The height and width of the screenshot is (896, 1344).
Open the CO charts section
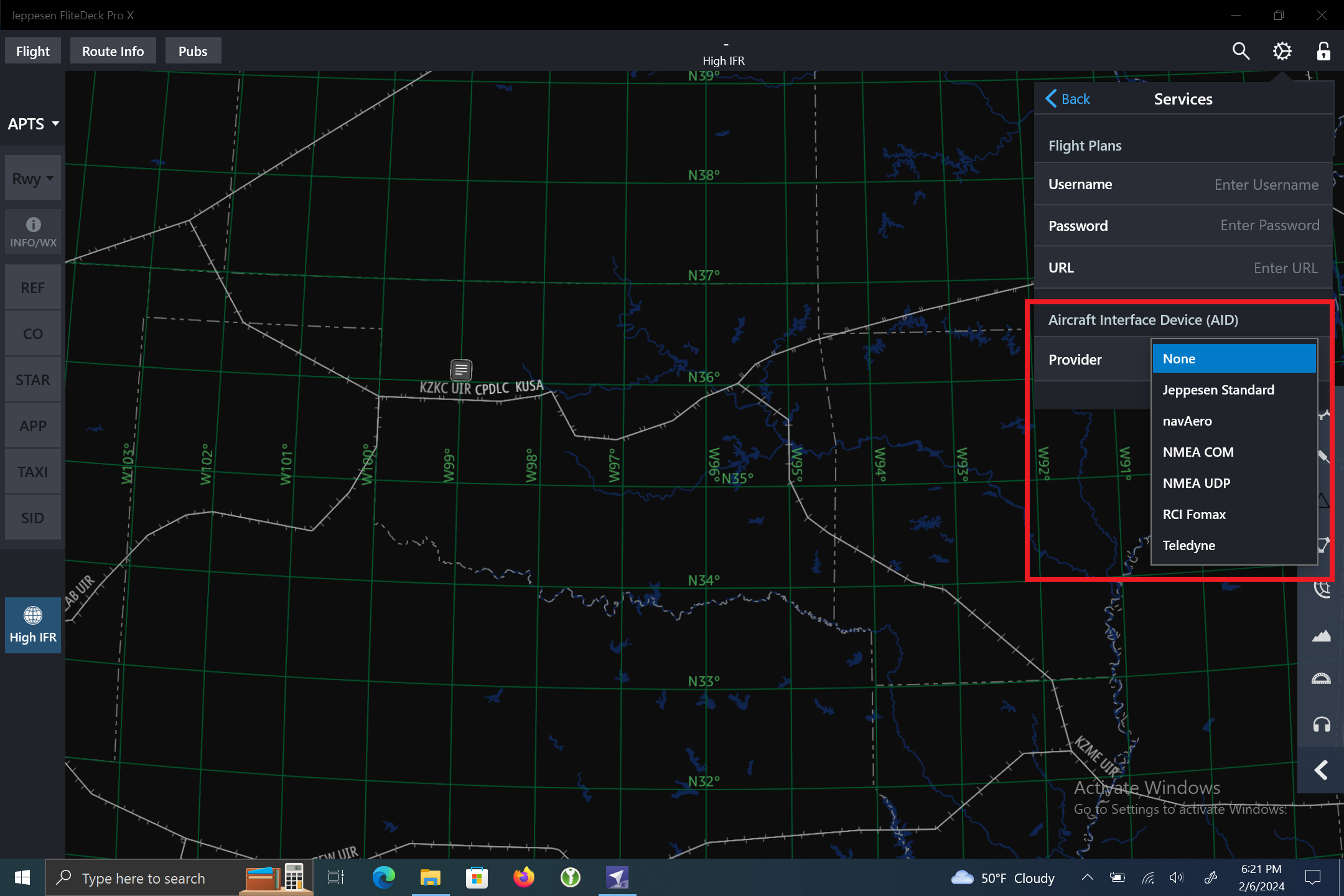(33, 334)
